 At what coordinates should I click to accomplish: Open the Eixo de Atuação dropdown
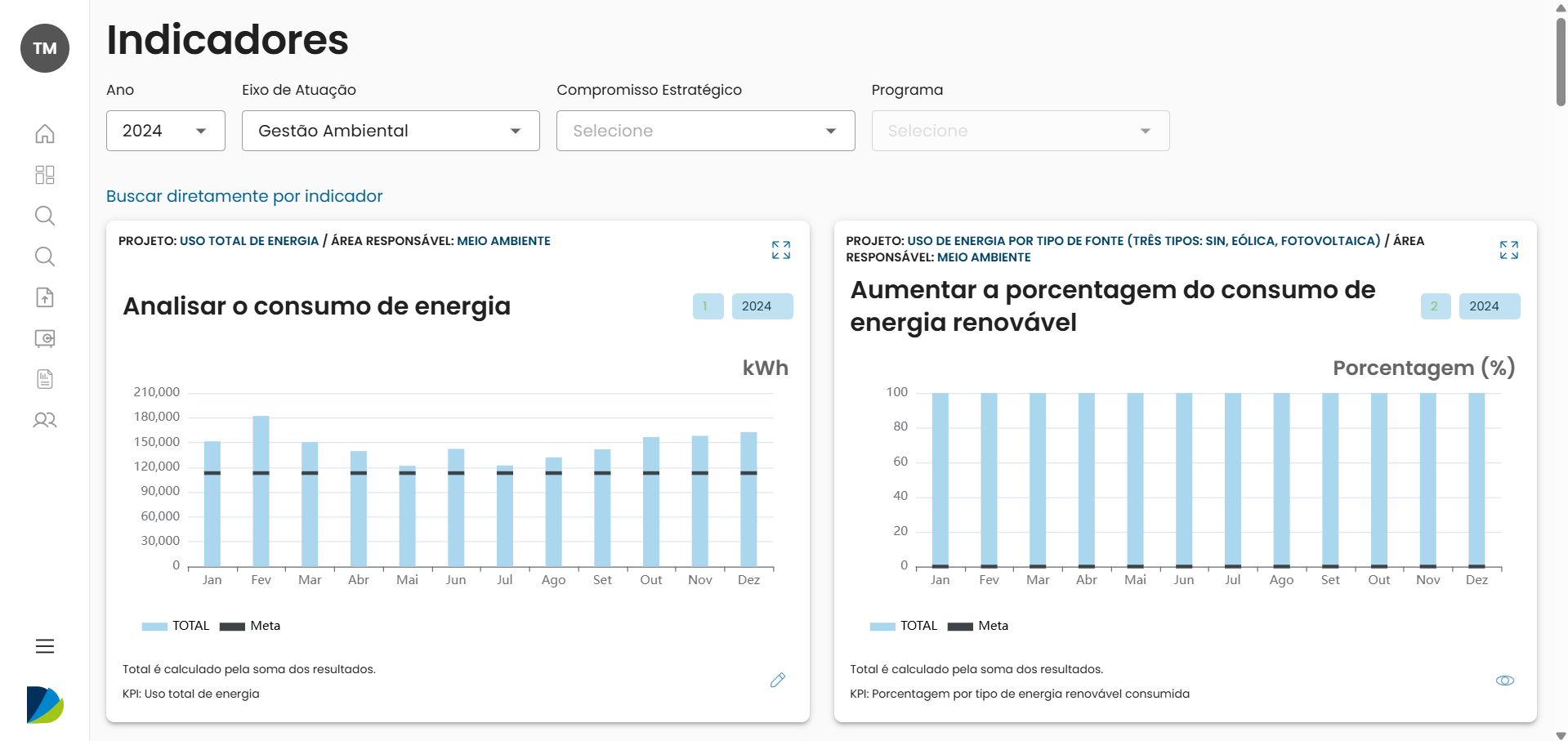391,131
